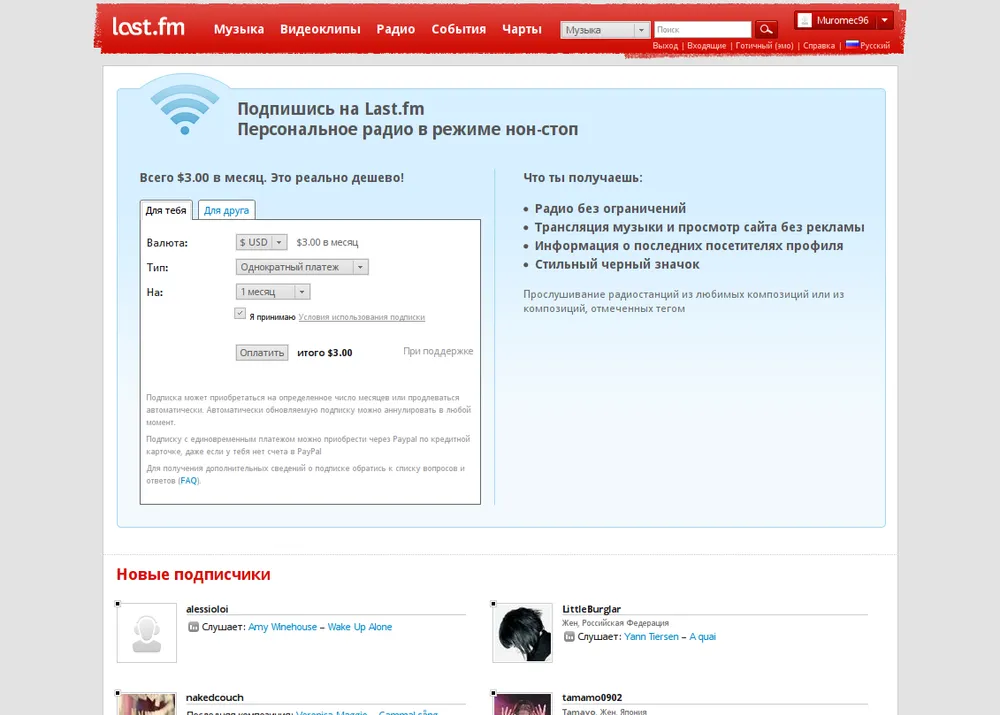The image size is (1000, 715).
Task: Open the Wake Up Alone track link
Action: [x=360, y=627]
